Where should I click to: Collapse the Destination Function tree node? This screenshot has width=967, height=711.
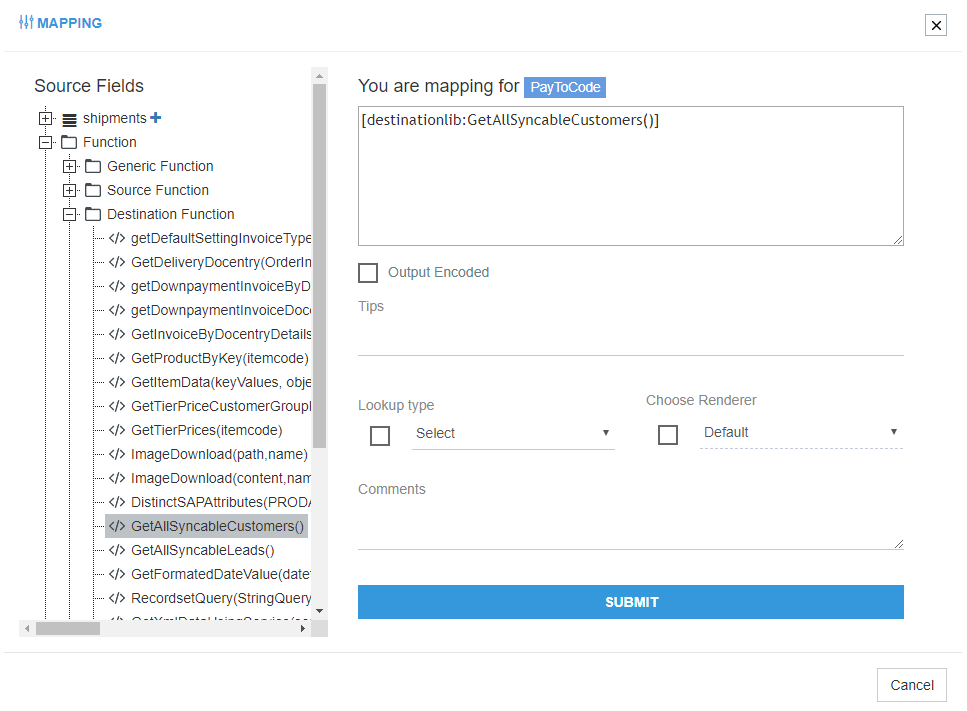(69, 214)
